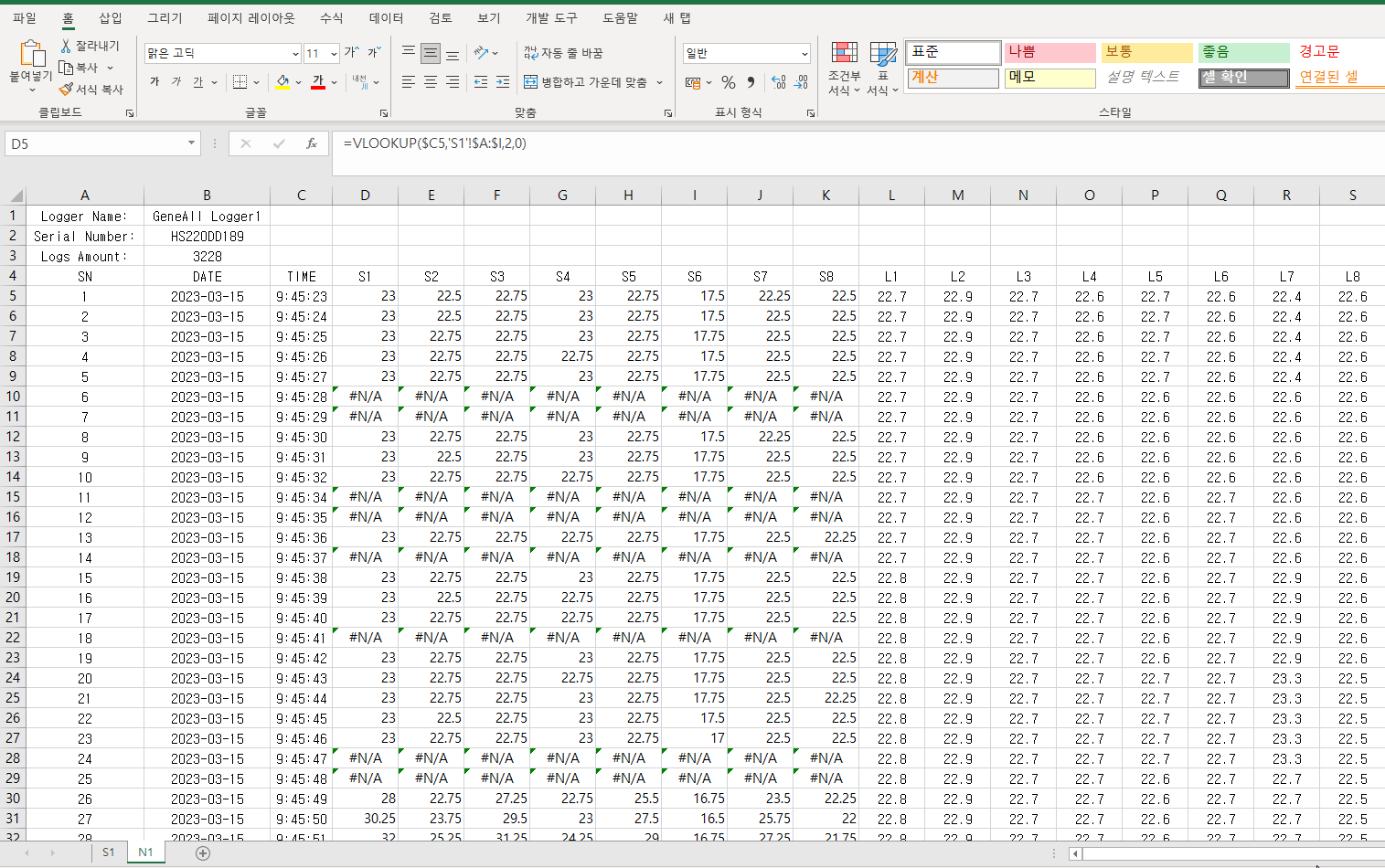
Task: Increase indent icon
Action: pos(503,82)
